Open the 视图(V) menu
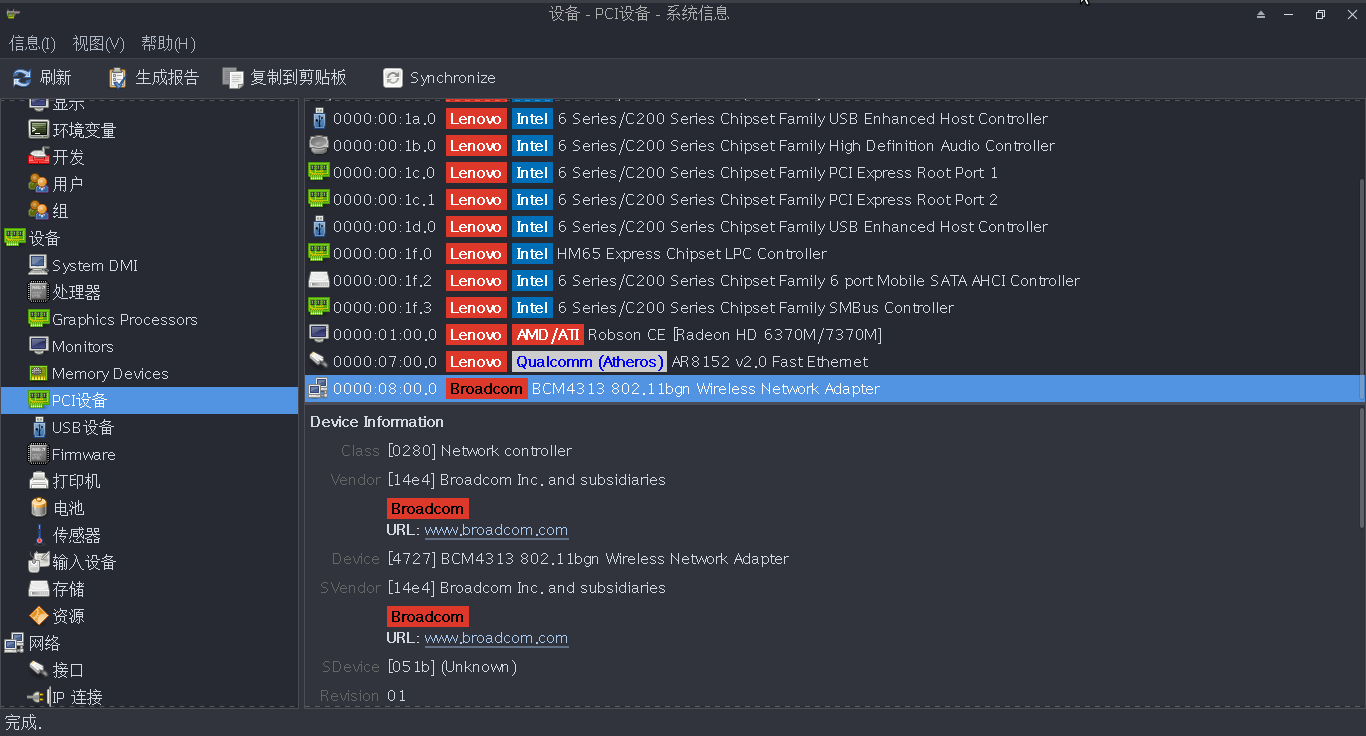 coord(98,43)
